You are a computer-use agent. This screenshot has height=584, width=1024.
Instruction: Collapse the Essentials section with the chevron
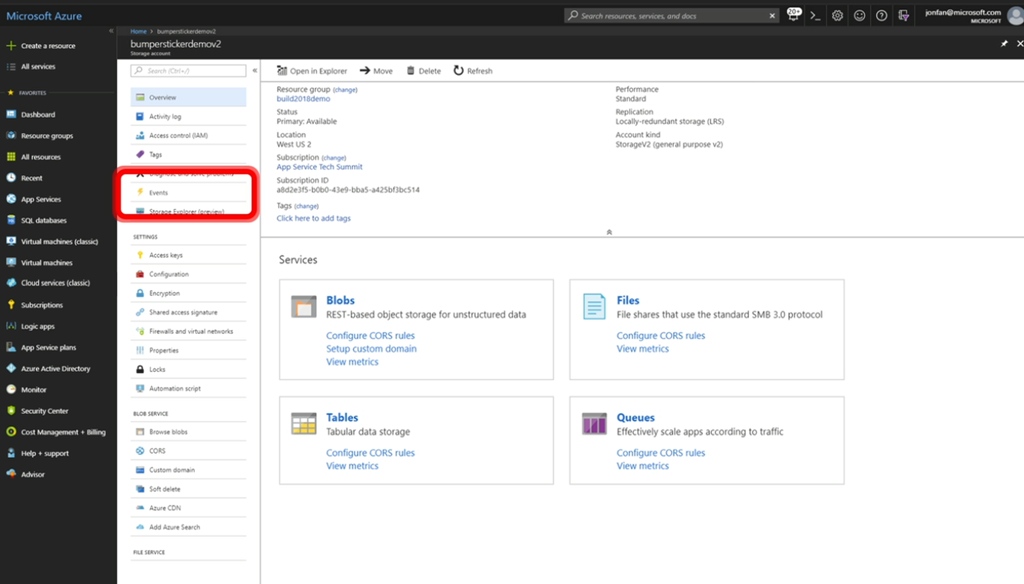tap(609, 231)
